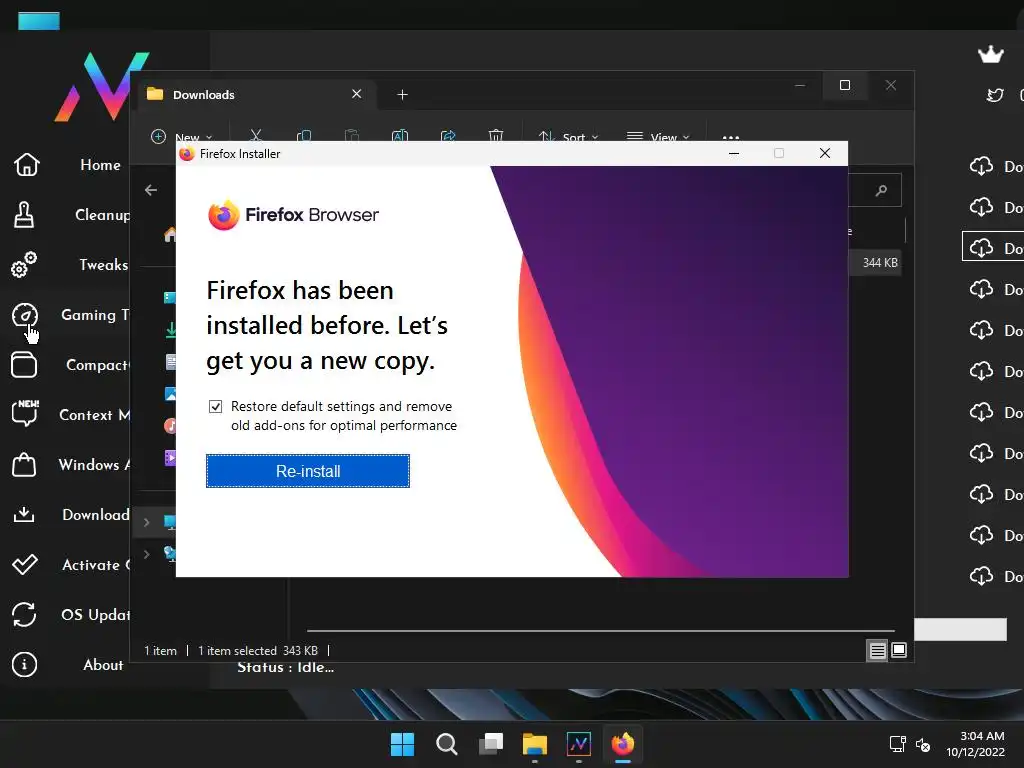Click the Tweaks label in sidebar
1024x768 pixels.
pyautogui.click(x=104, y=264)
